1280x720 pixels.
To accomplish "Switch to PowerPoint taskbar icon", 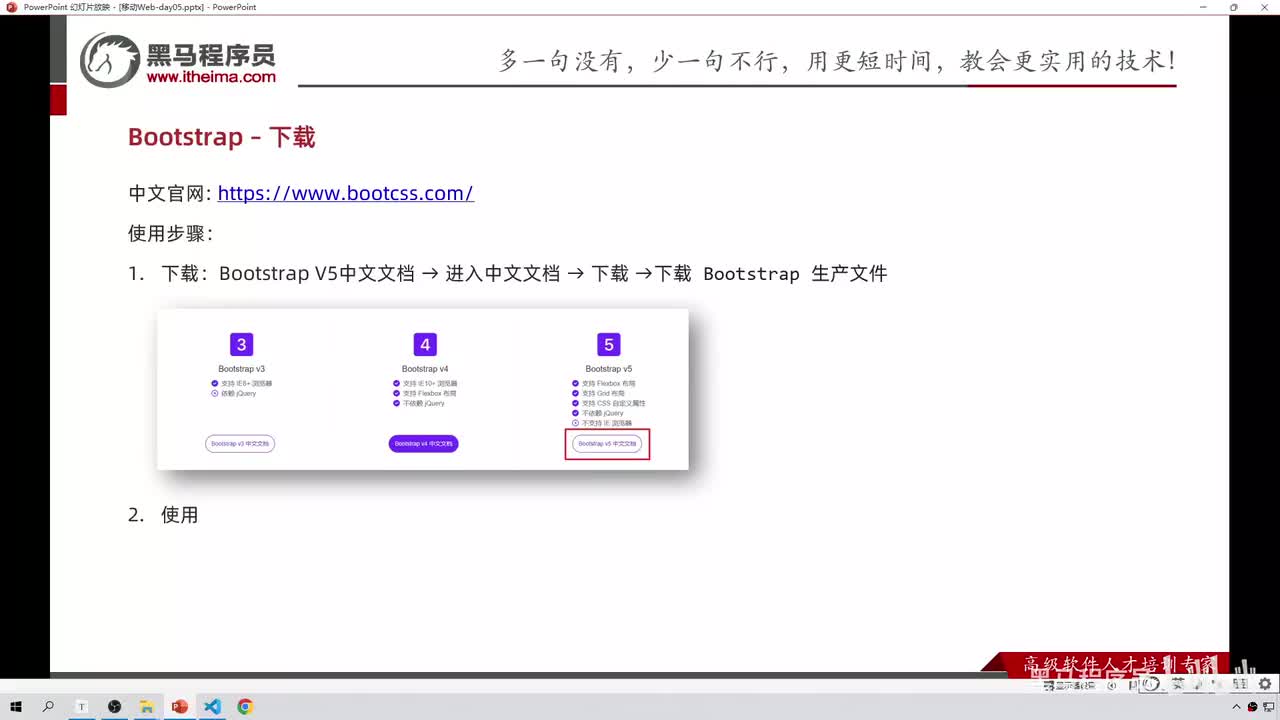I will pos(179,706).
